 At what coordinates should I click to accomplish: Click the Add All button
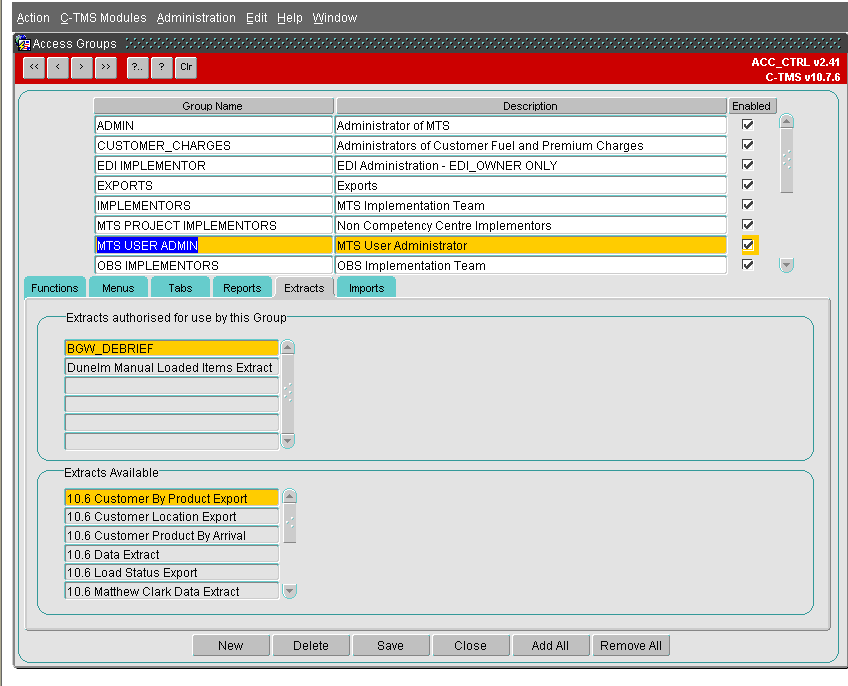550,645
